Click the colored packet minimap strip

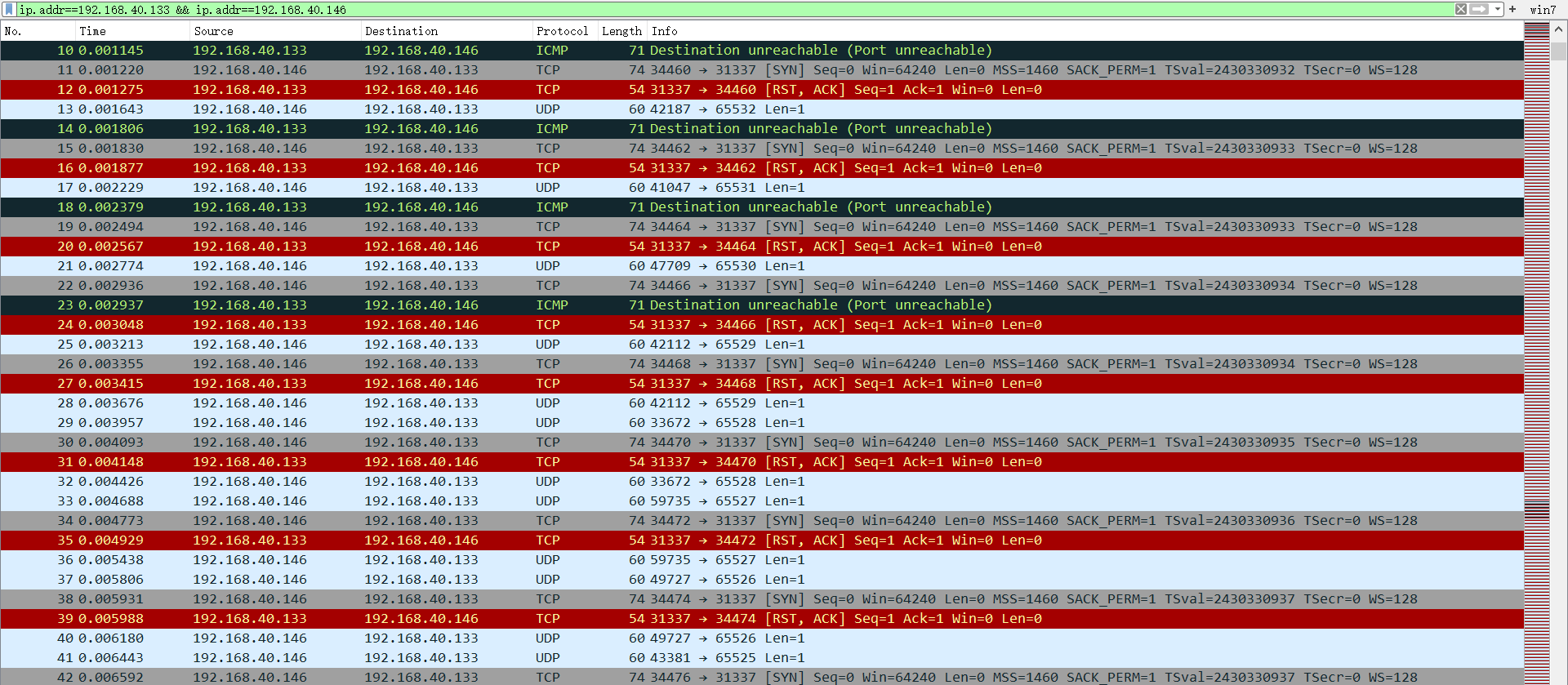1537,354
